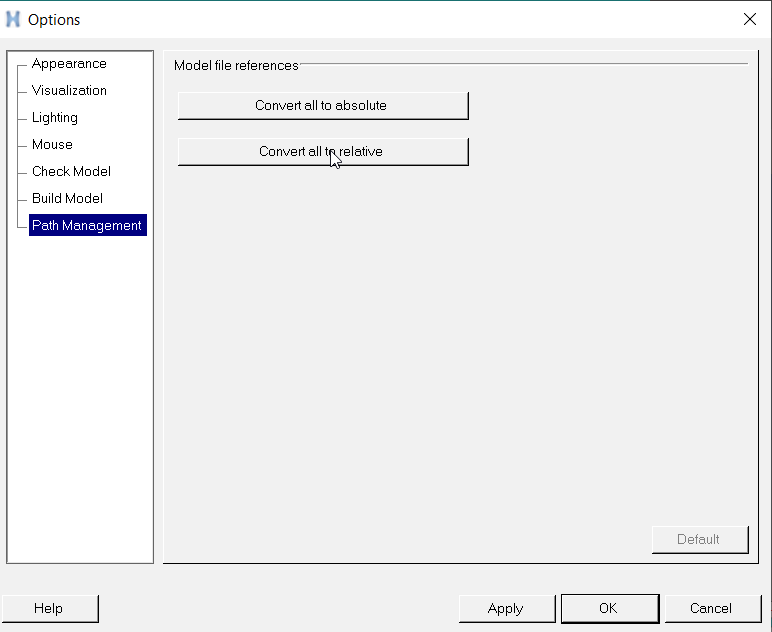
Task: Cancel the Options dialog
Action: (713, 608)
